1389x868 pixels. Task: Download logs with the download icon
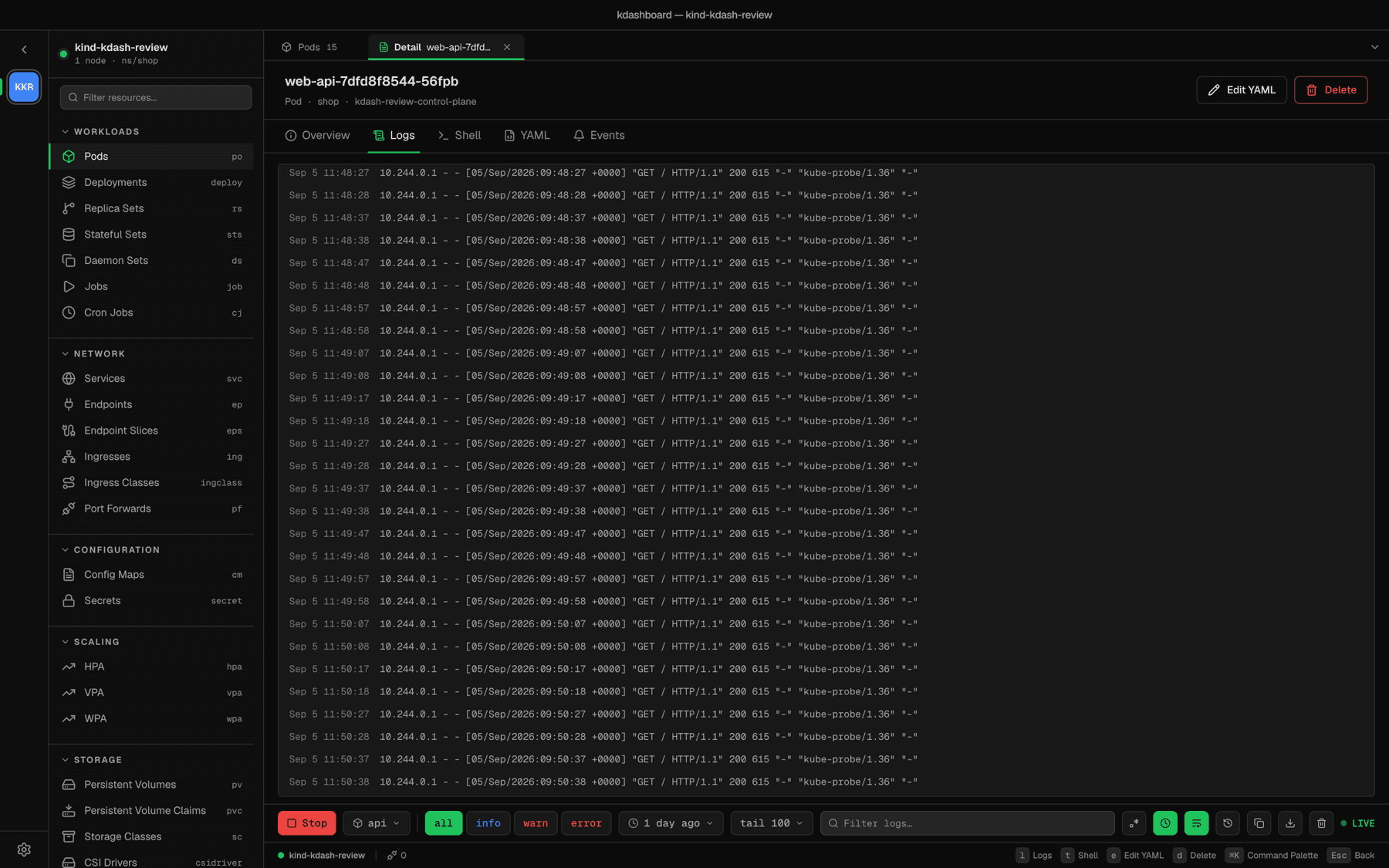coord(1290,823)
